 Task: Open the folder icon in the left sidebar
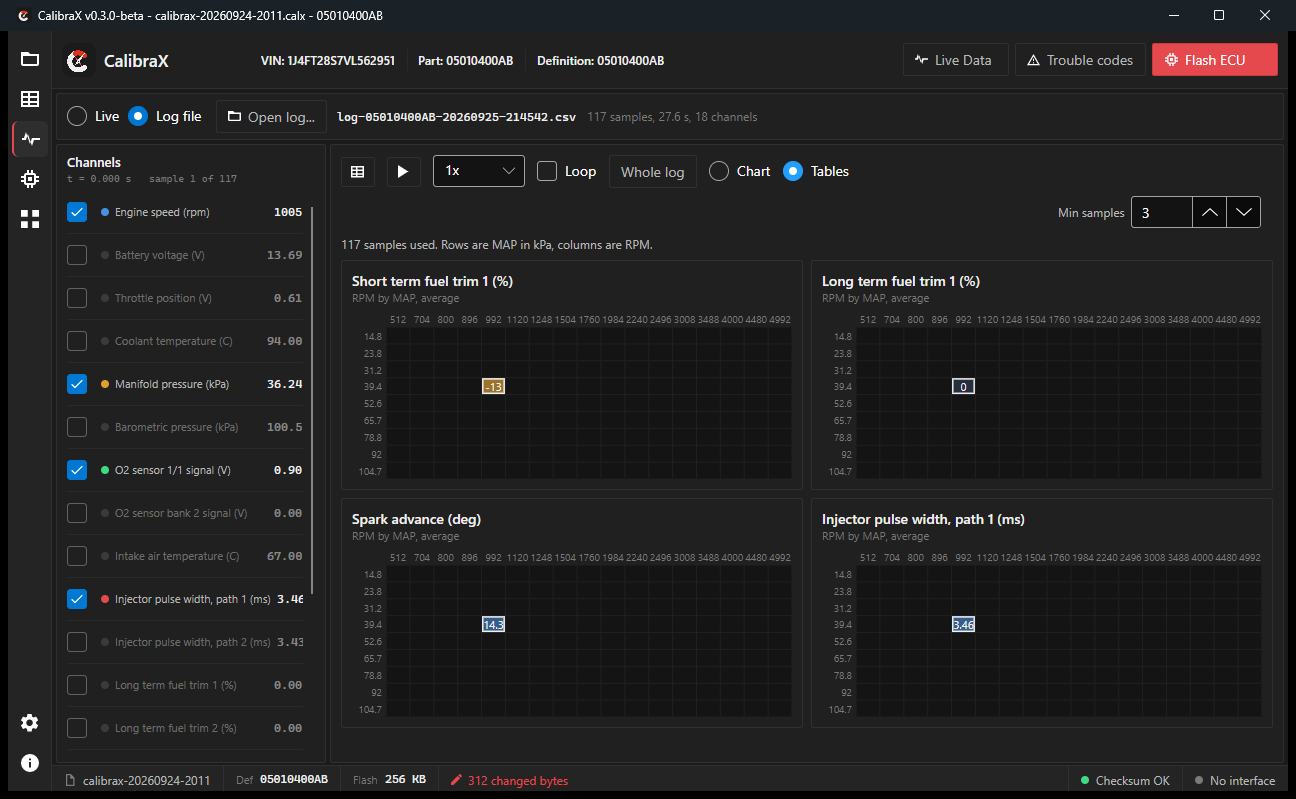coord(30,59)
